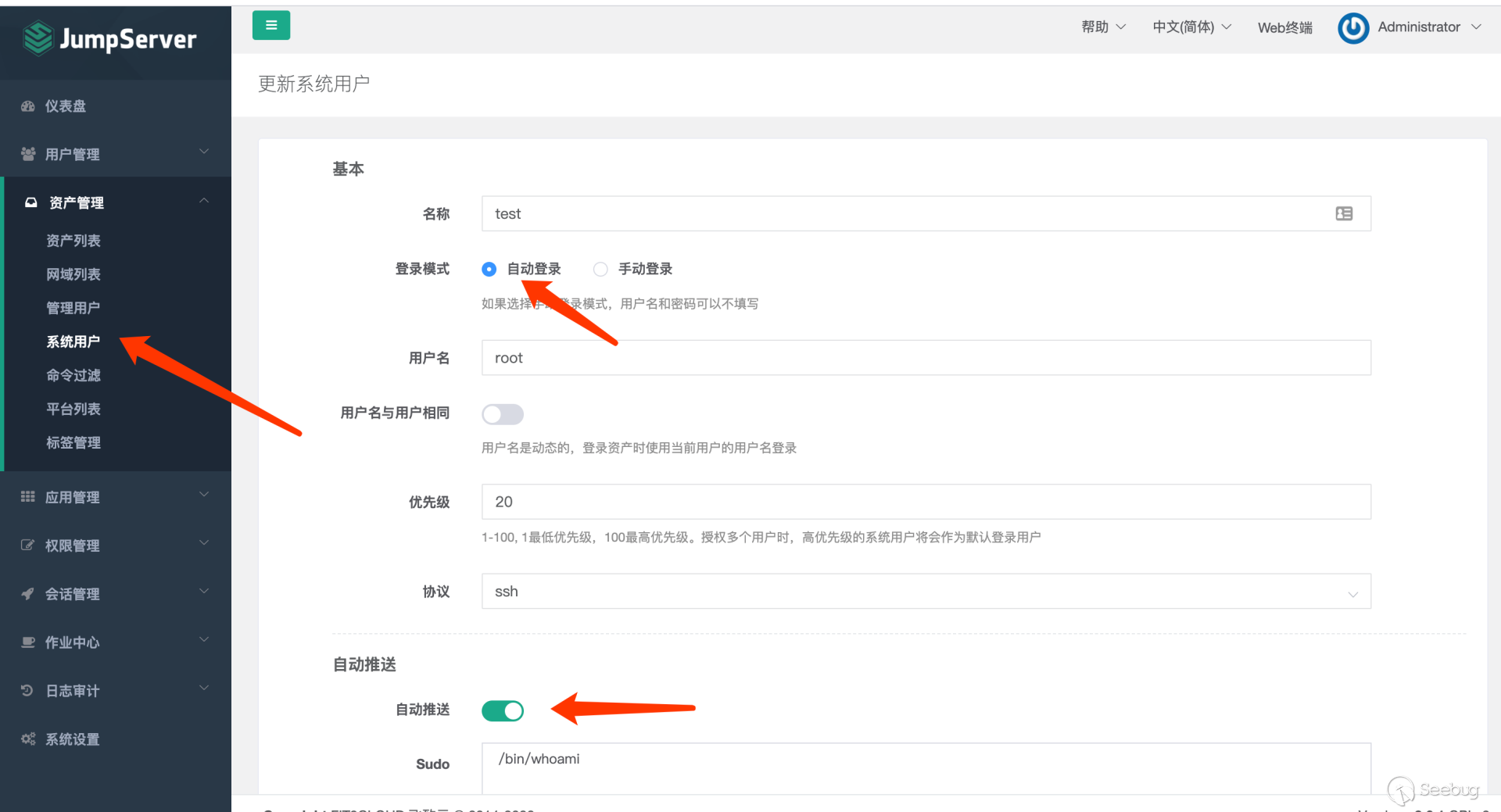Click the green hamburger menu toggle icon
This screenshot has height=812, width=1501.
click(271, 26)
